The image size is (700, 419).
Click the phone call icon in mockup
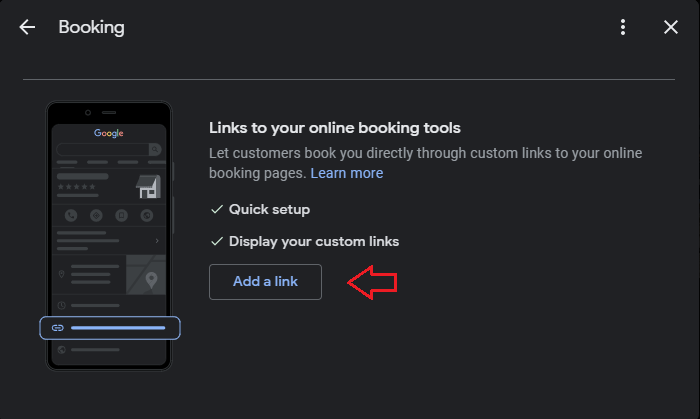[x=71, y=216]
